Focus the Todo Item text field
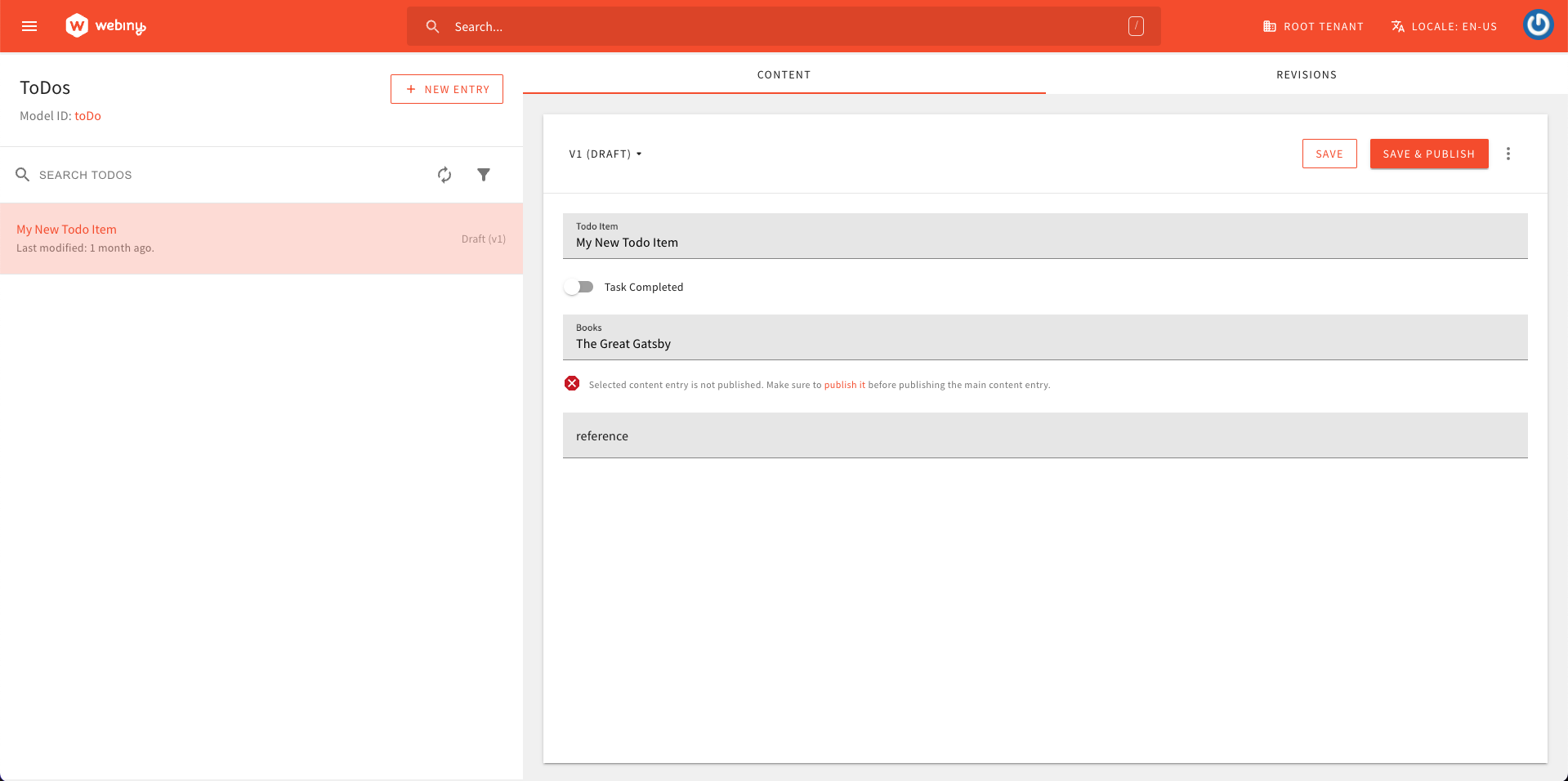Viewport: 1568px width, 781px height. pos(1045,236)
